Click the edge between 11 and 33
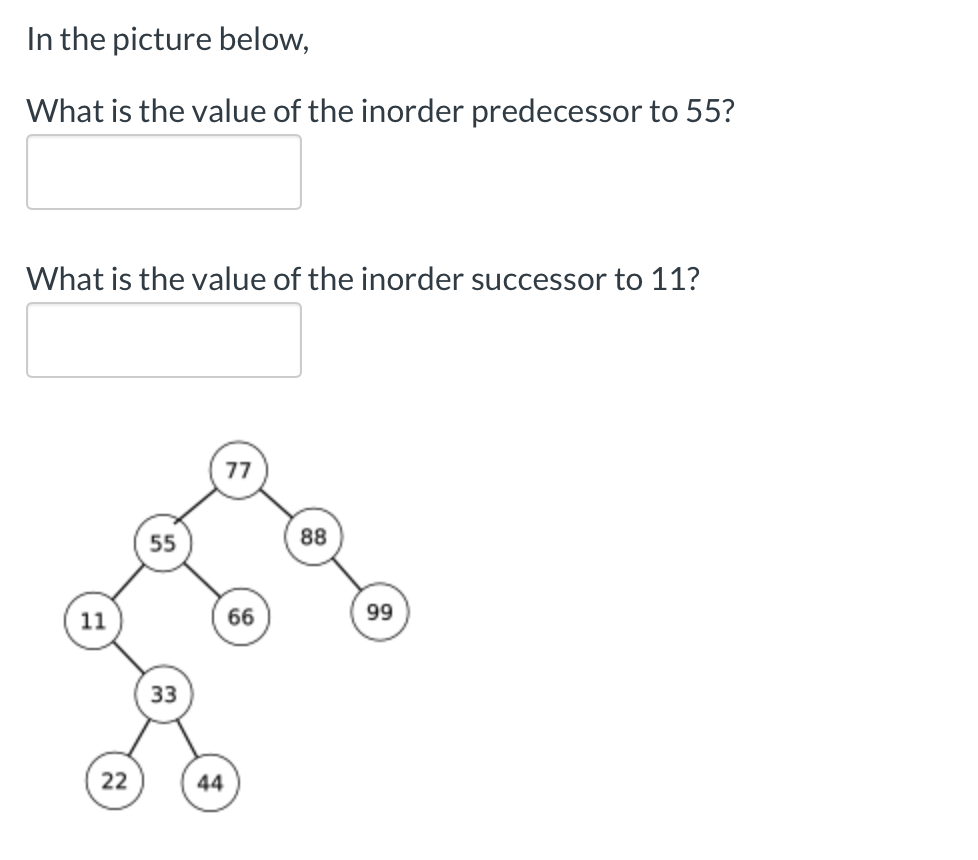Viewport: 978px width, 860px height. pos(127,657)
